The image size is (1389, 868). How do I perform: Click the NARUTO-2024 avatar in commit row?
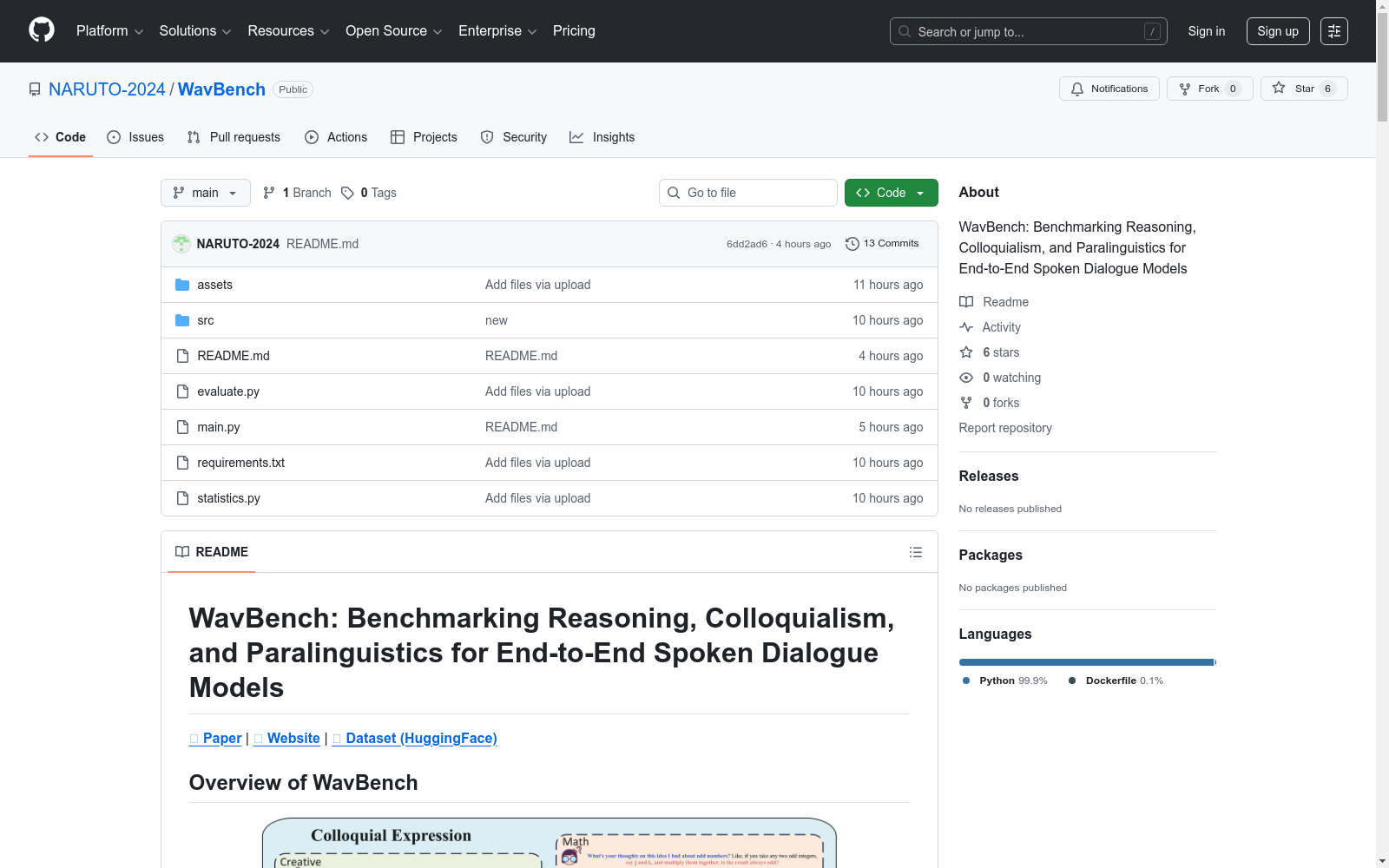(181, 244)
